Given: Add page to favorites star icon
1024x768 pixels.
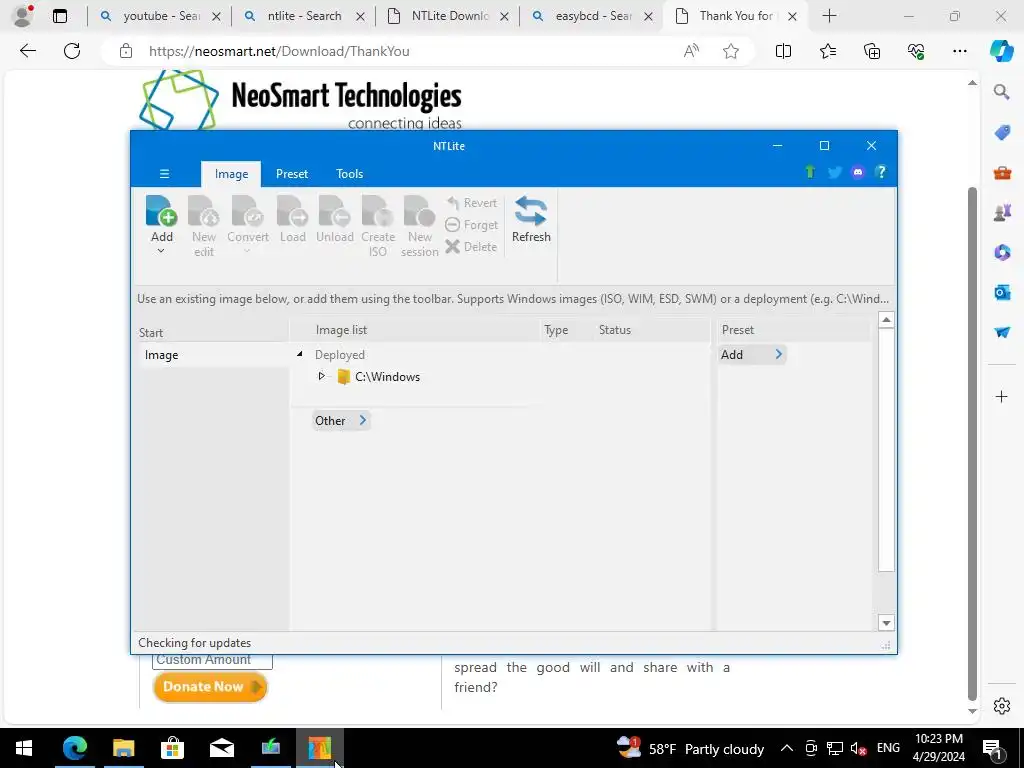Looking at the screenshot, I should tap(731, 51).
